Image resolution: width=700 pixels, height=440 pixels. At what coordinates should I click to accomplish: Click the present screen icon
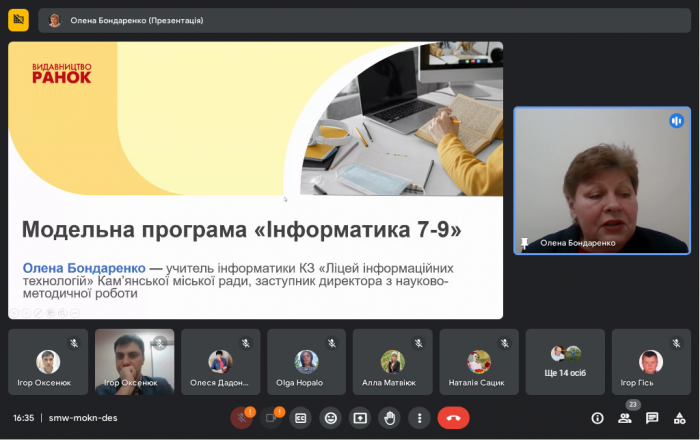tap(360, 418)
